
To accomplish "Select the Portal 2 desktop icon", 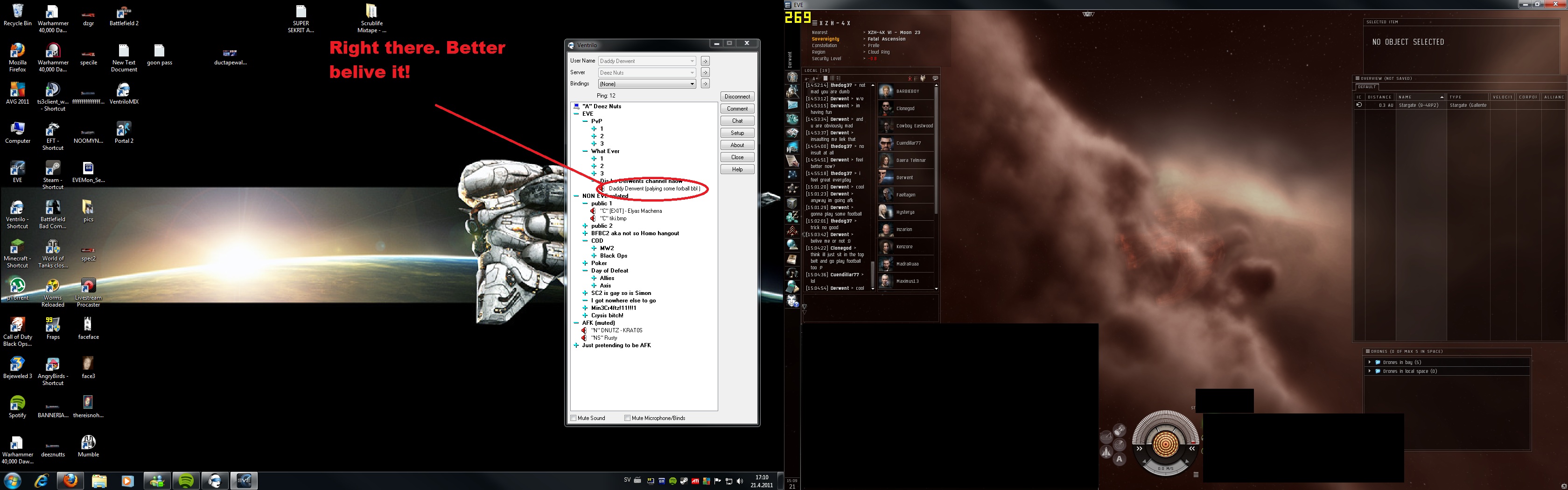I will pos(124,133).
